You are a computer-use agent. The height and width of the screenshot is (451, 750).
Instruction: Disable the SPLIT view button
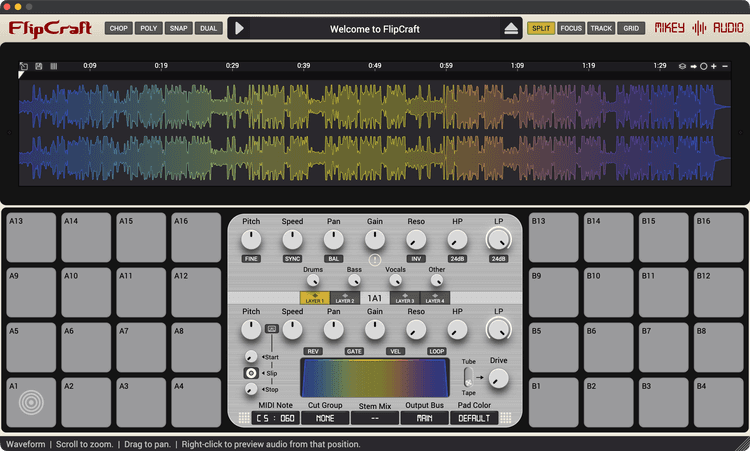point(541,28)
